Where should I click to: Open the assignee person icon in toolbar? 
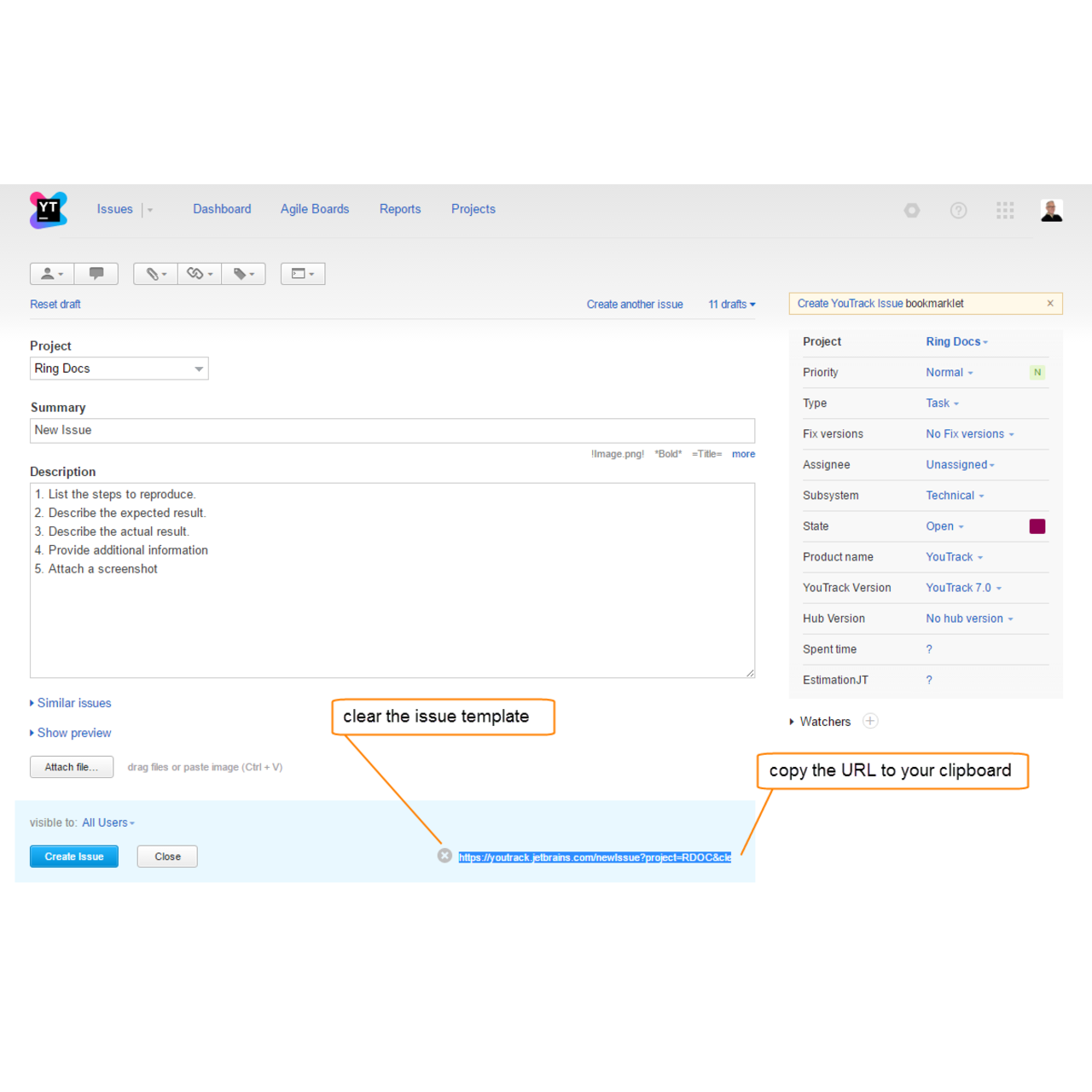(x=50, y=273)
